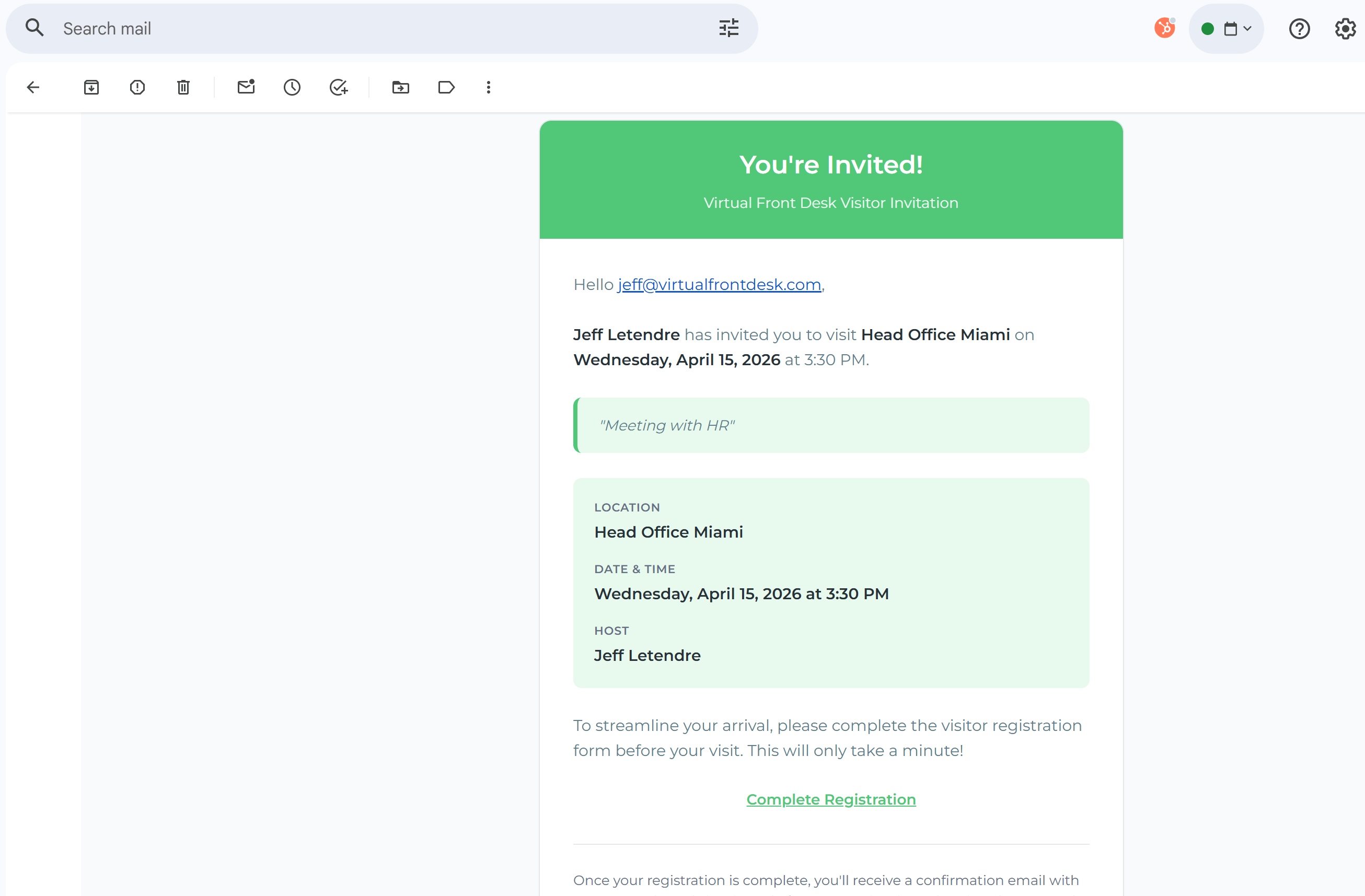This screenshot has height=896, width=1365.
Task: Go back to inbox arrow
Action: [x=33, y=87]
